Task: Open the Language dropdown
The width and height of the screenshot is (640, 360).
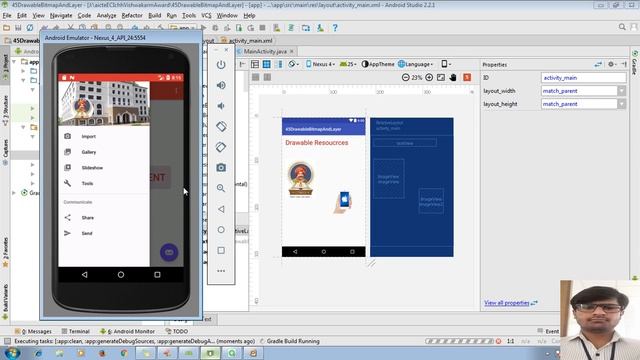Action: 416,64
